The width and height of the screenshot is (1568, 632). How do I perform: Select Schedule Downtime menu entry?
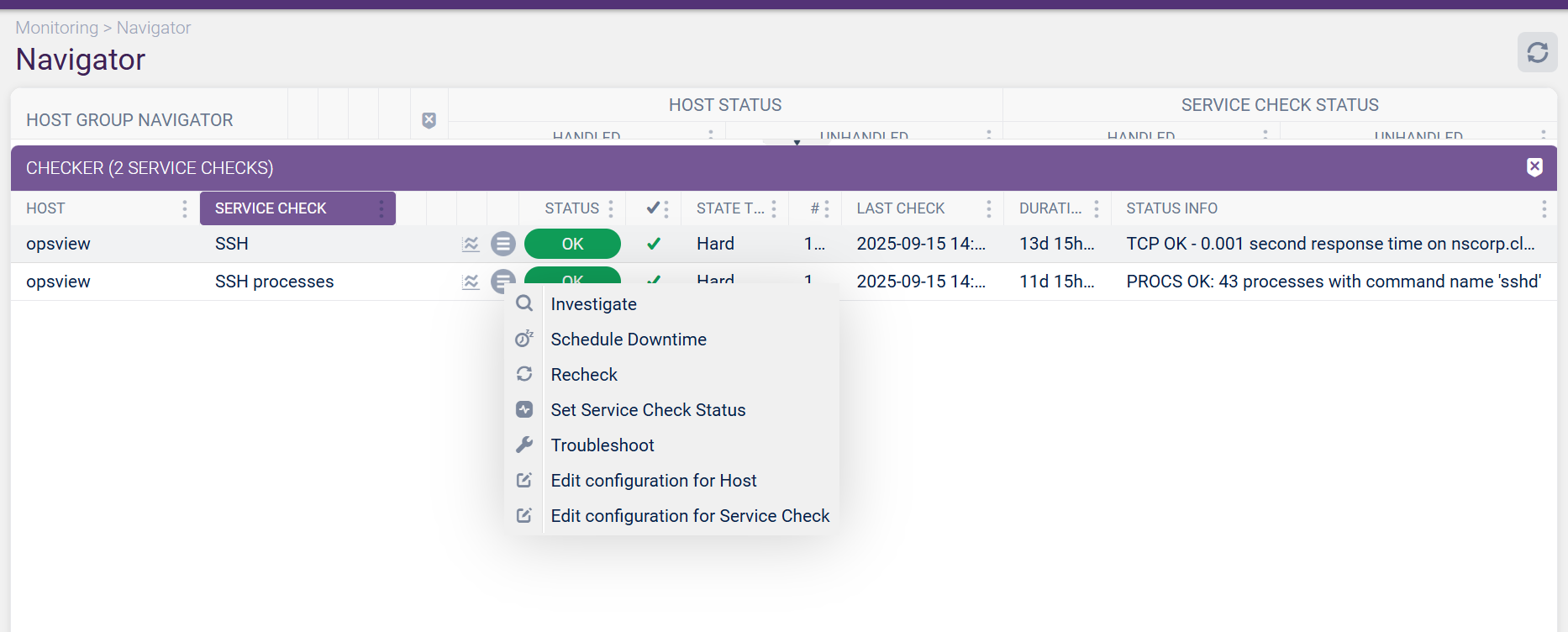(628, 340)
